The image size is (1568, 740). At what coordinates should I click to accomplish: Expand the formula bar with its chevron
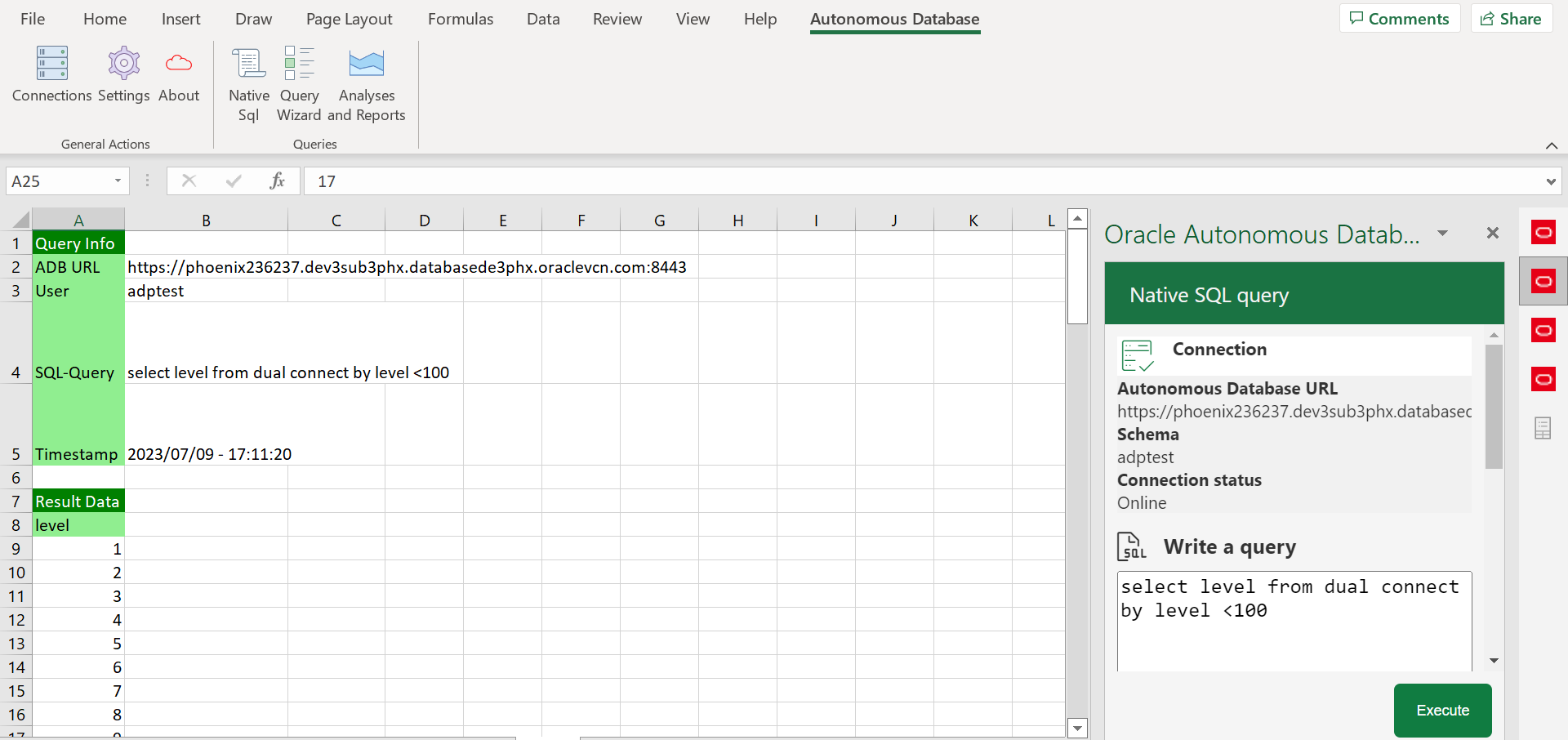(1552, 181)
